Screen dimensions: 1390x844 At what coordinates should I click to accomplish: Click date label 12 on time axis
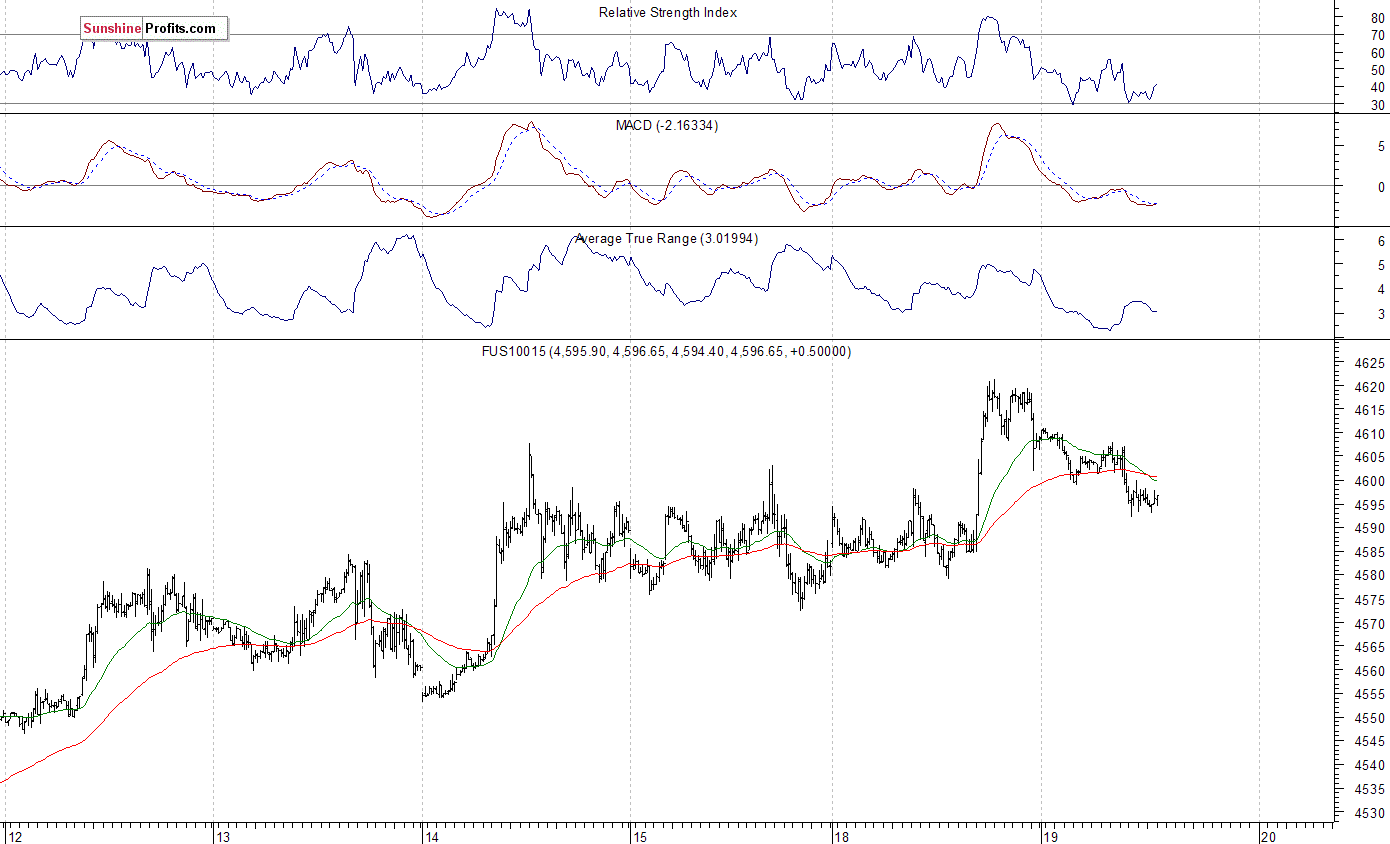click(14, 836)
